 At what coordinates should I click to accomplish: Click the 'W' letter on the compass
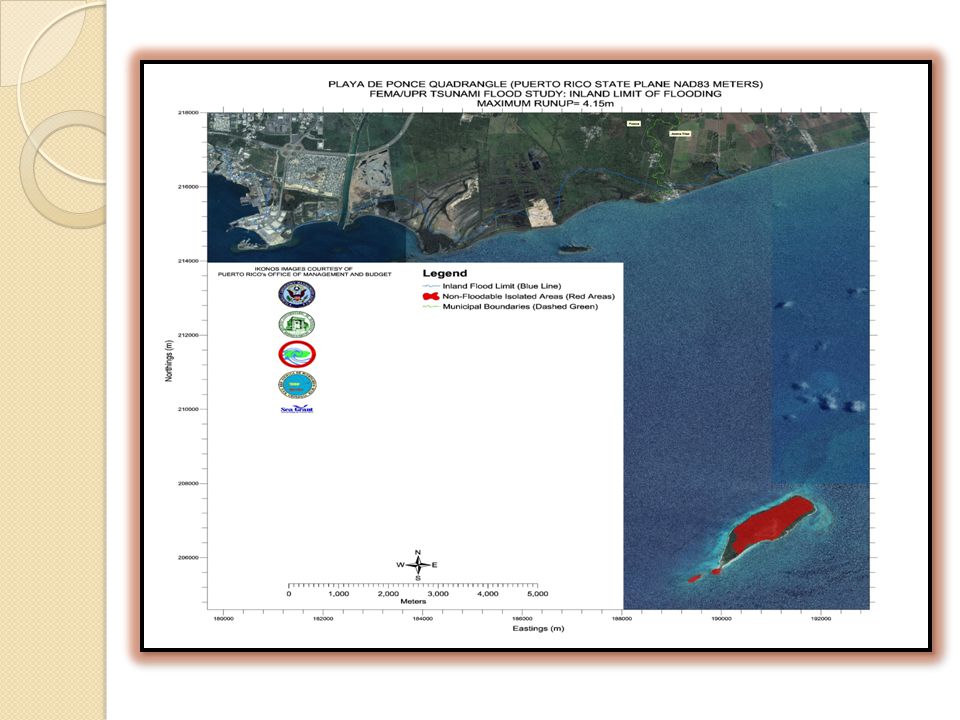pyautogui.click(x=400, y=565)
